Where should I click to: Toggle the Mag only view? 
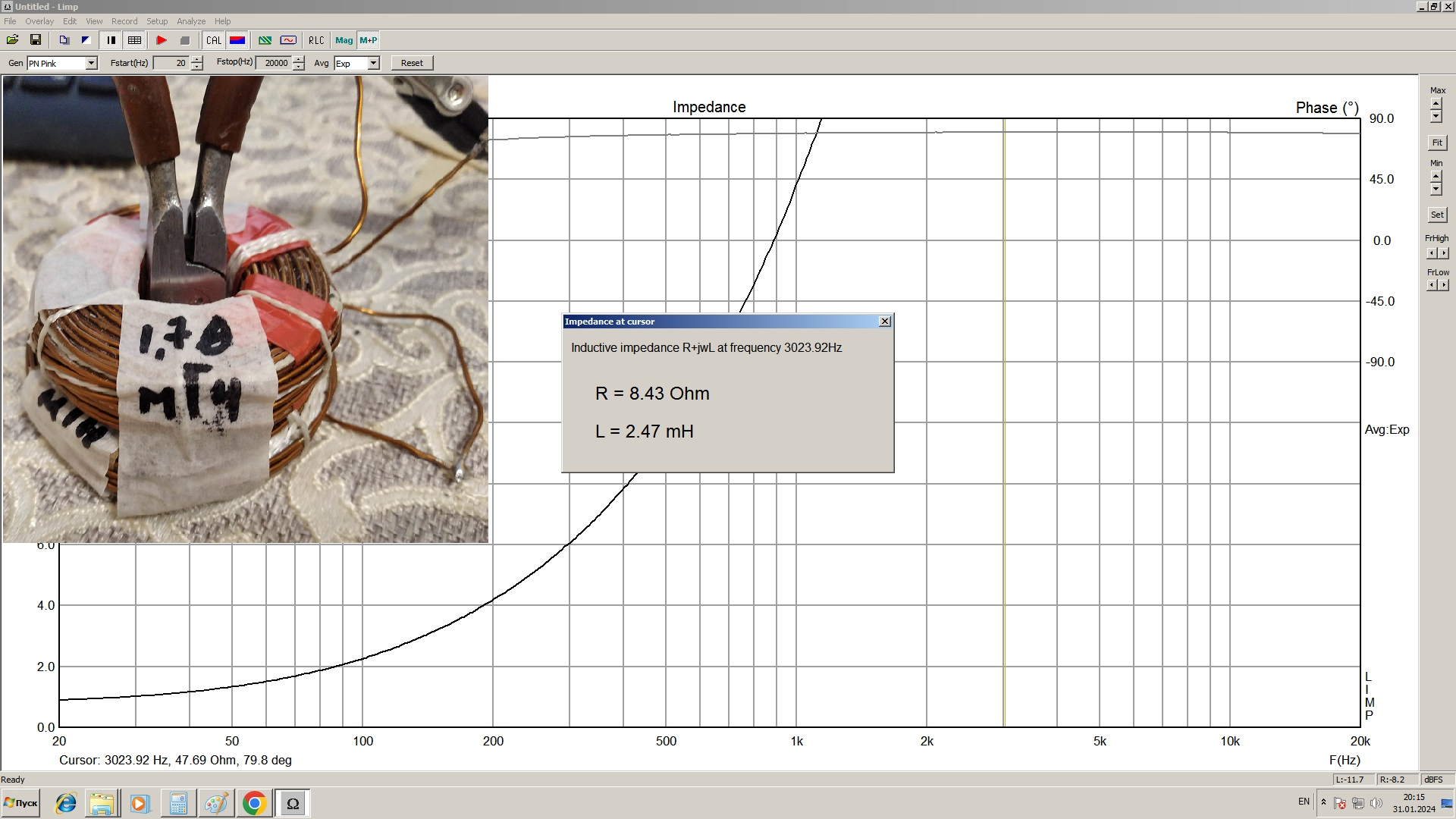point(344,40)
